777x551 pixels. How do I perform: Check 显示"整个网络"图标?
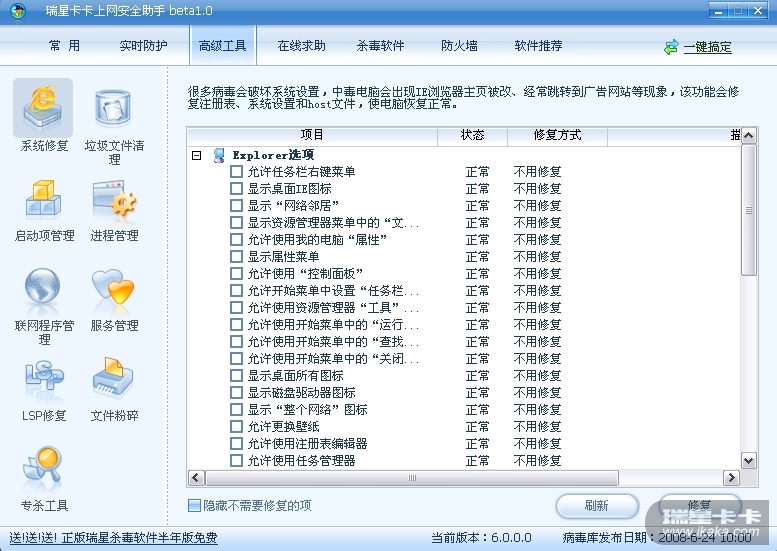236,410
